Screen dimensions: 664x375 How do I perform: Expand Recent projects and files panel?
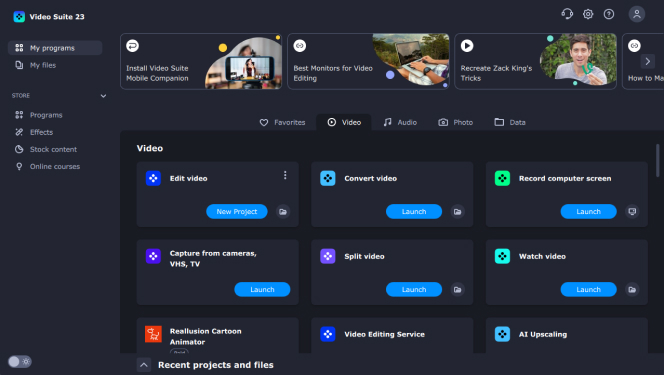point(144,365)
